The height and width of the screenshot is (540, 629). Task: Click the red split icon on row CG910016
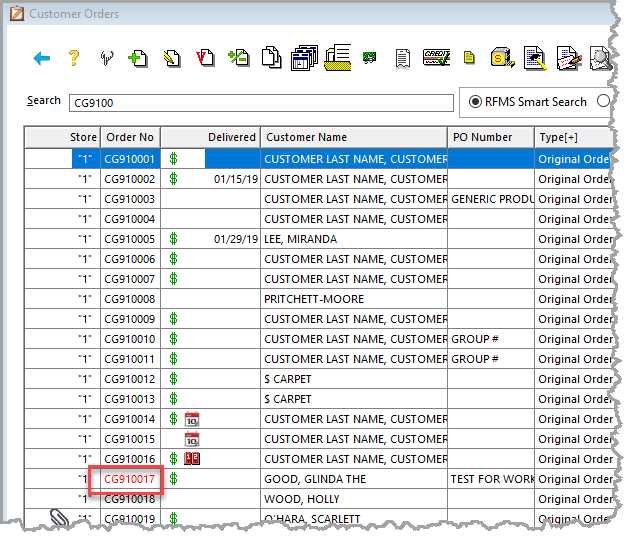(192, 459)
